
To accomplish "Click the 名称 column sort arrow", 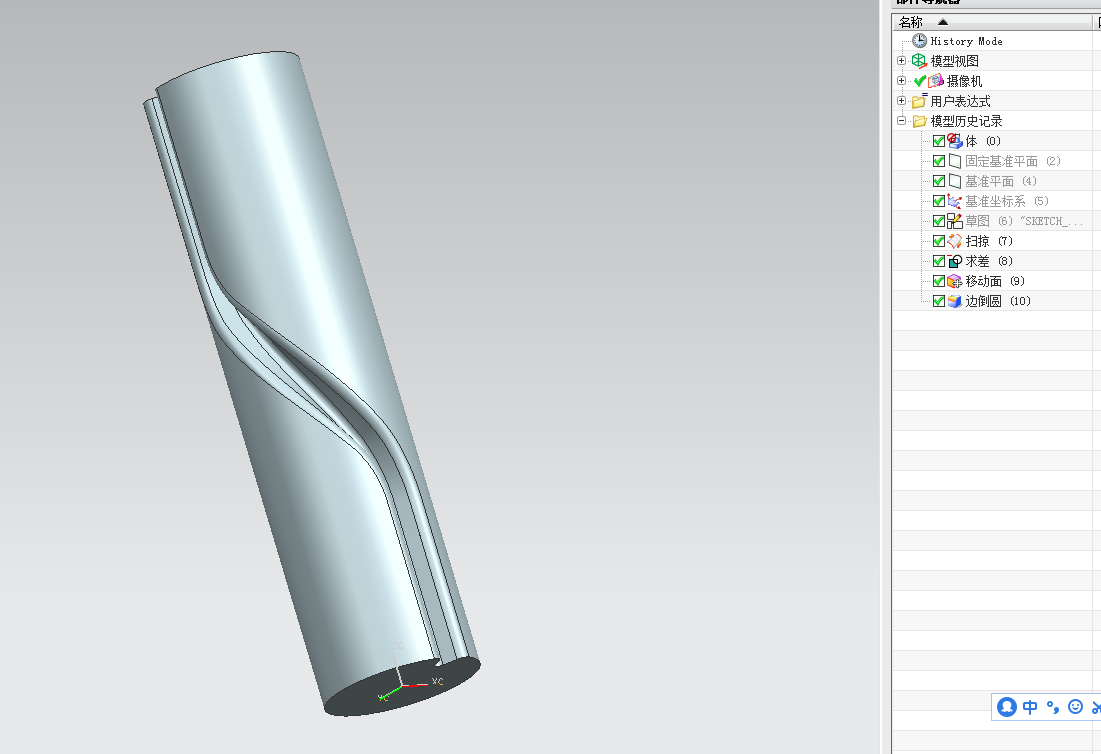I will pos(943,22).
